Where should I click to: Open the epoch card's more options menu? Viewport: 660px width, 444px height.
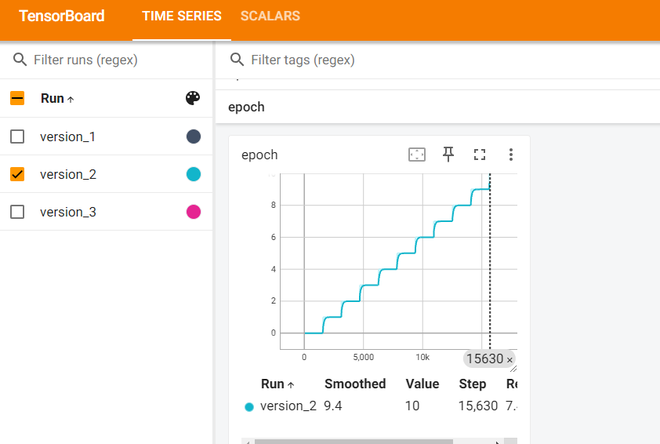tap(510, 154)
